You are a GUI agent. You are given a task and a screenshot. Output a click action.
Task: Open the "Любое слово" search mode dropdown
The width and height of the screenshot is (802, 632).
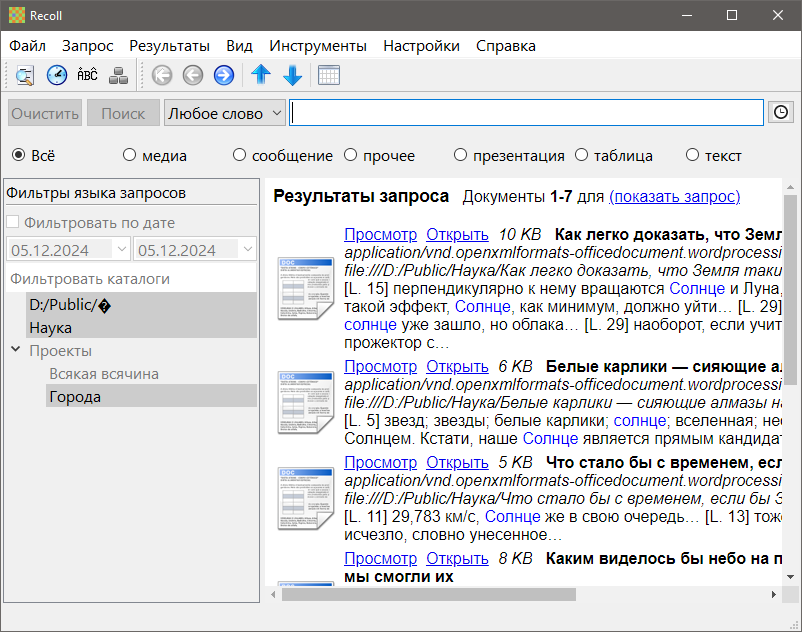click(x=224, y=113)
